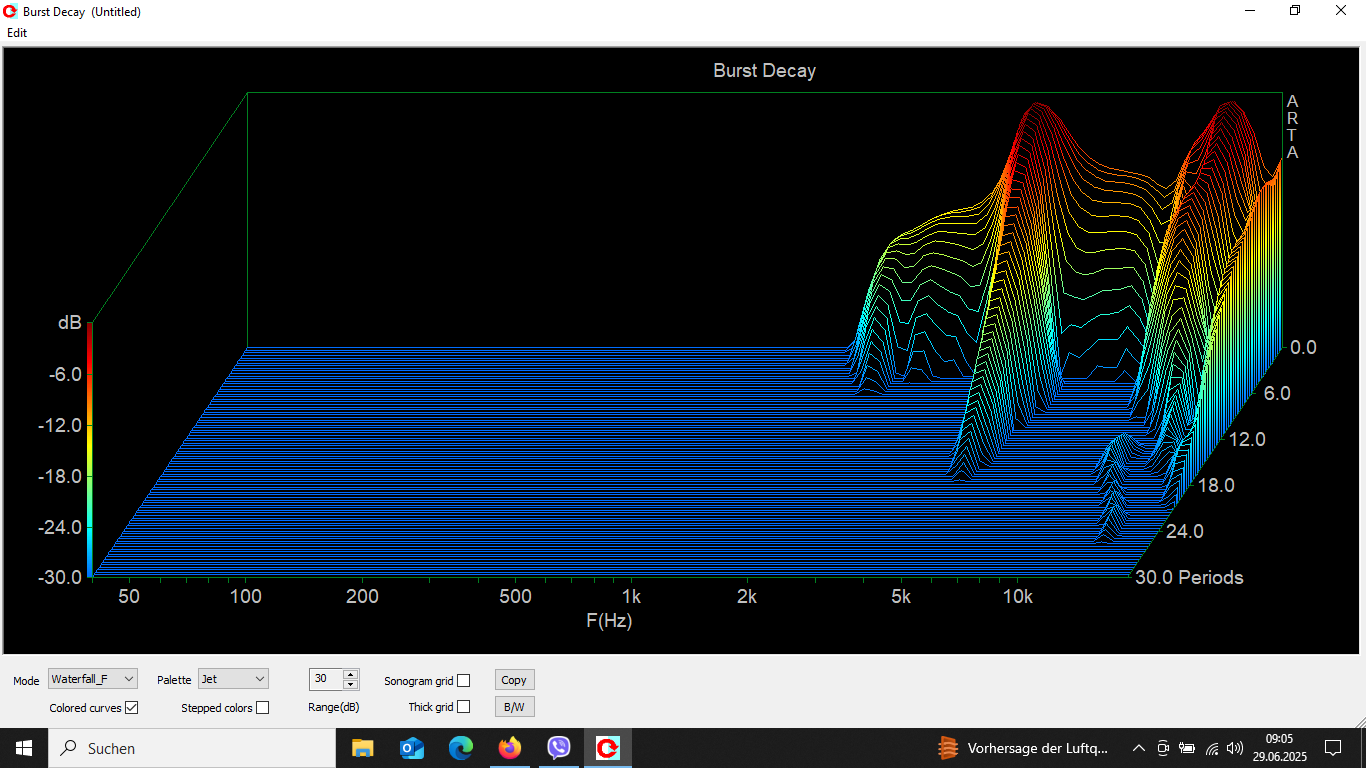Enable the Sonogram grid checkbox
Screen dimensions: 1366x768
[463, 681]
